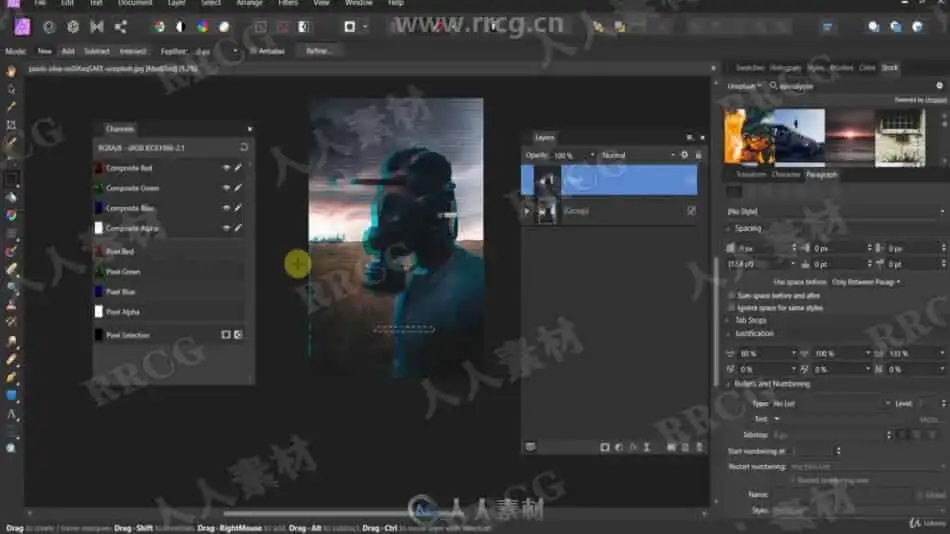Delete layer with the Layers trash icon
Screen dimensions: 950x534
699,447
